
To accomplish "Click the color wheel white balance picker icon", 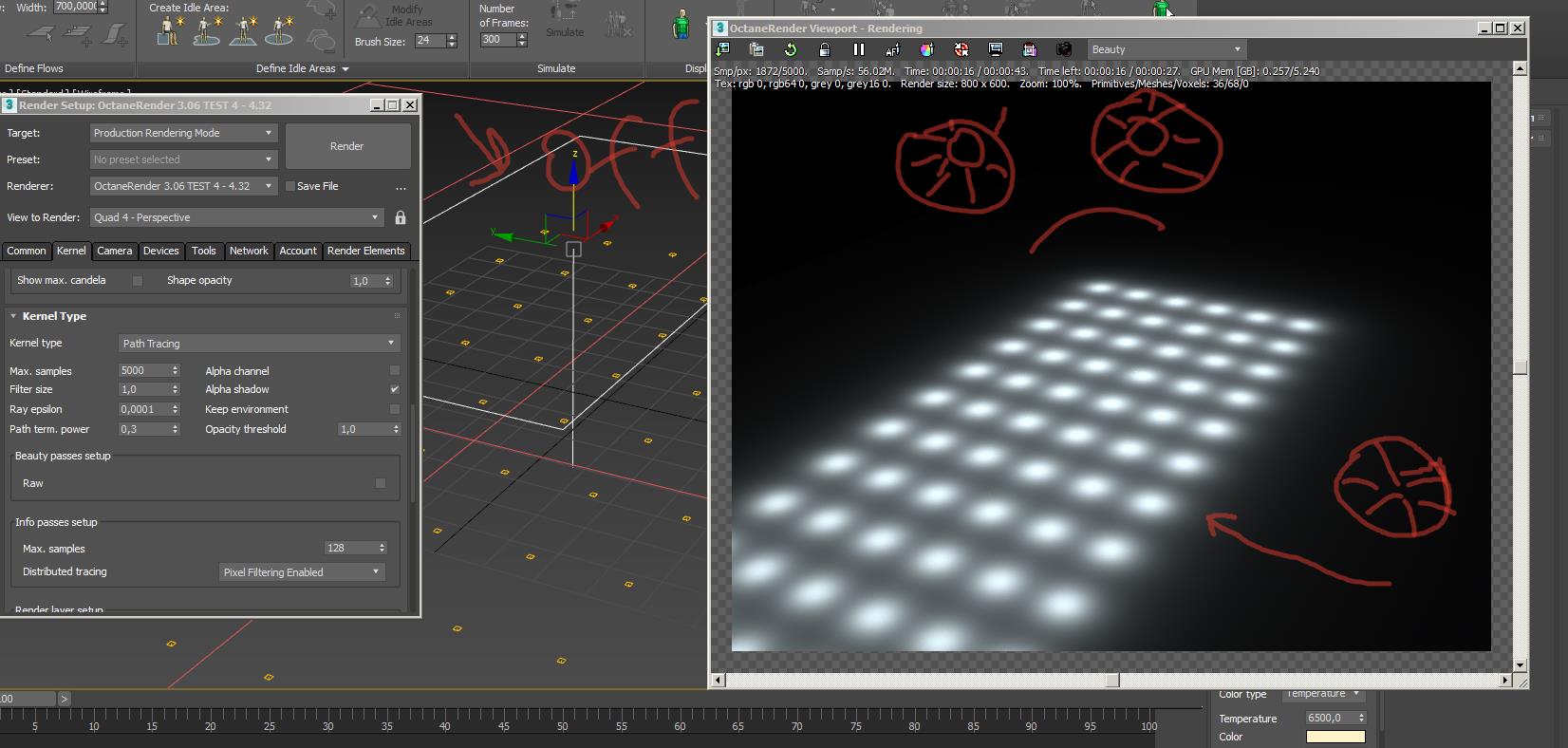I will pos(927,49).
